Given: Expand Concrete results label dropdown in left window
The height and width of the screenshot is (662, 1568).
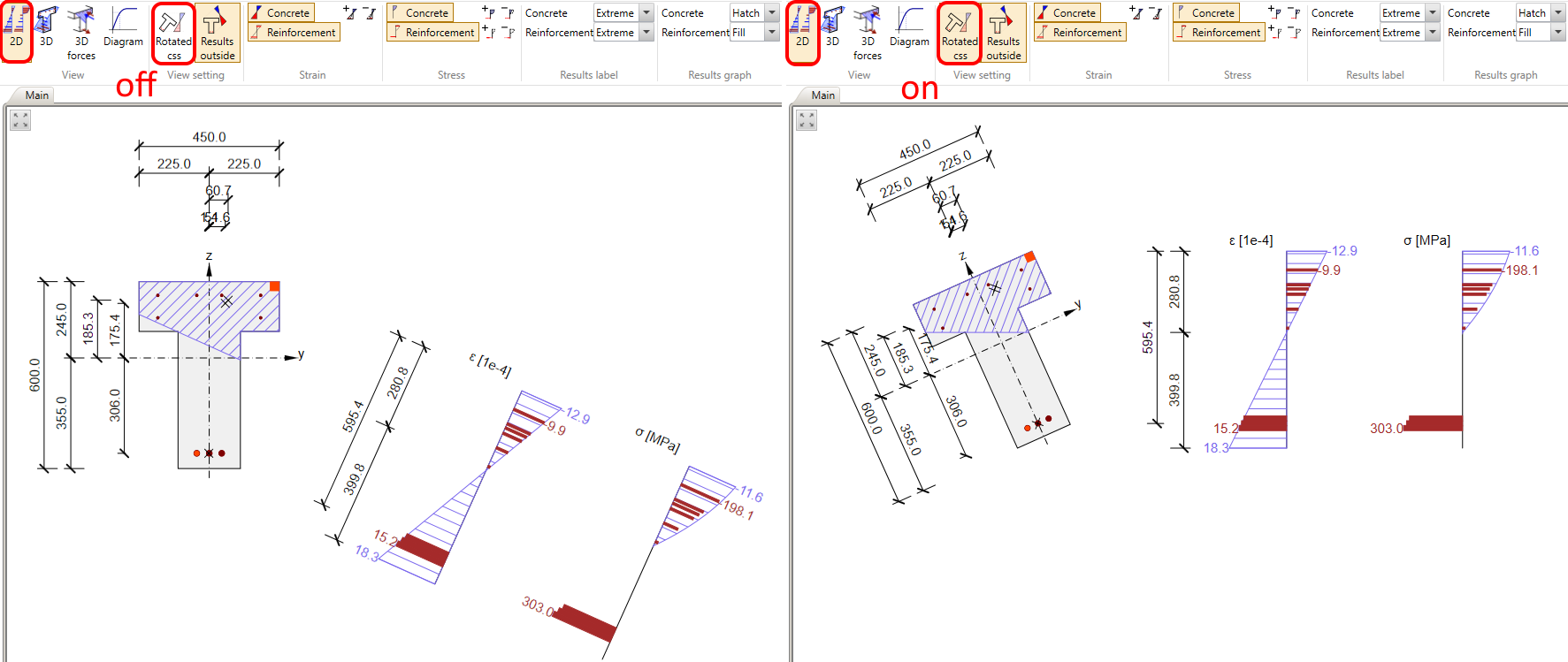Looking at the screenshot, I should coord(646,13).
